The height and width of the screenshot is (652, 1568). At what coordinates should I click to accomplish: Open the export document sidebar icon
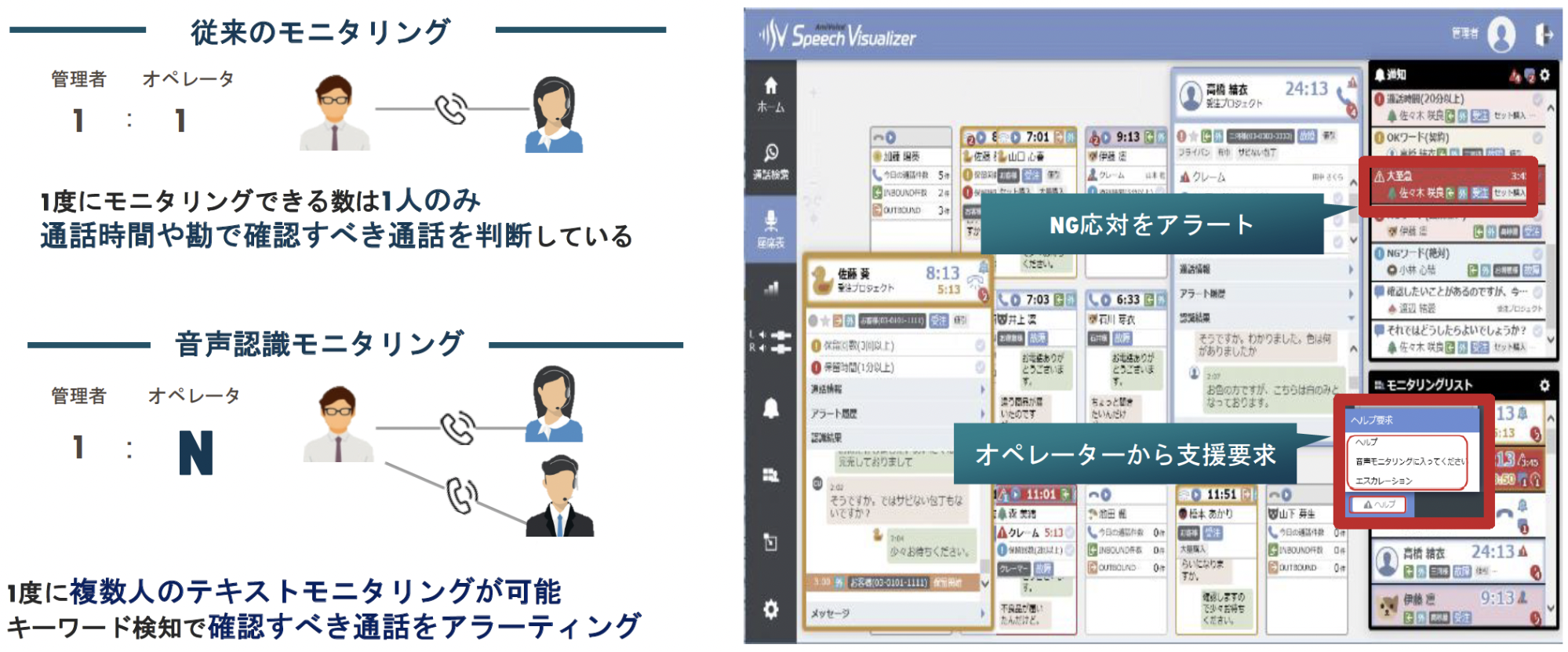[x=771, y=541]
